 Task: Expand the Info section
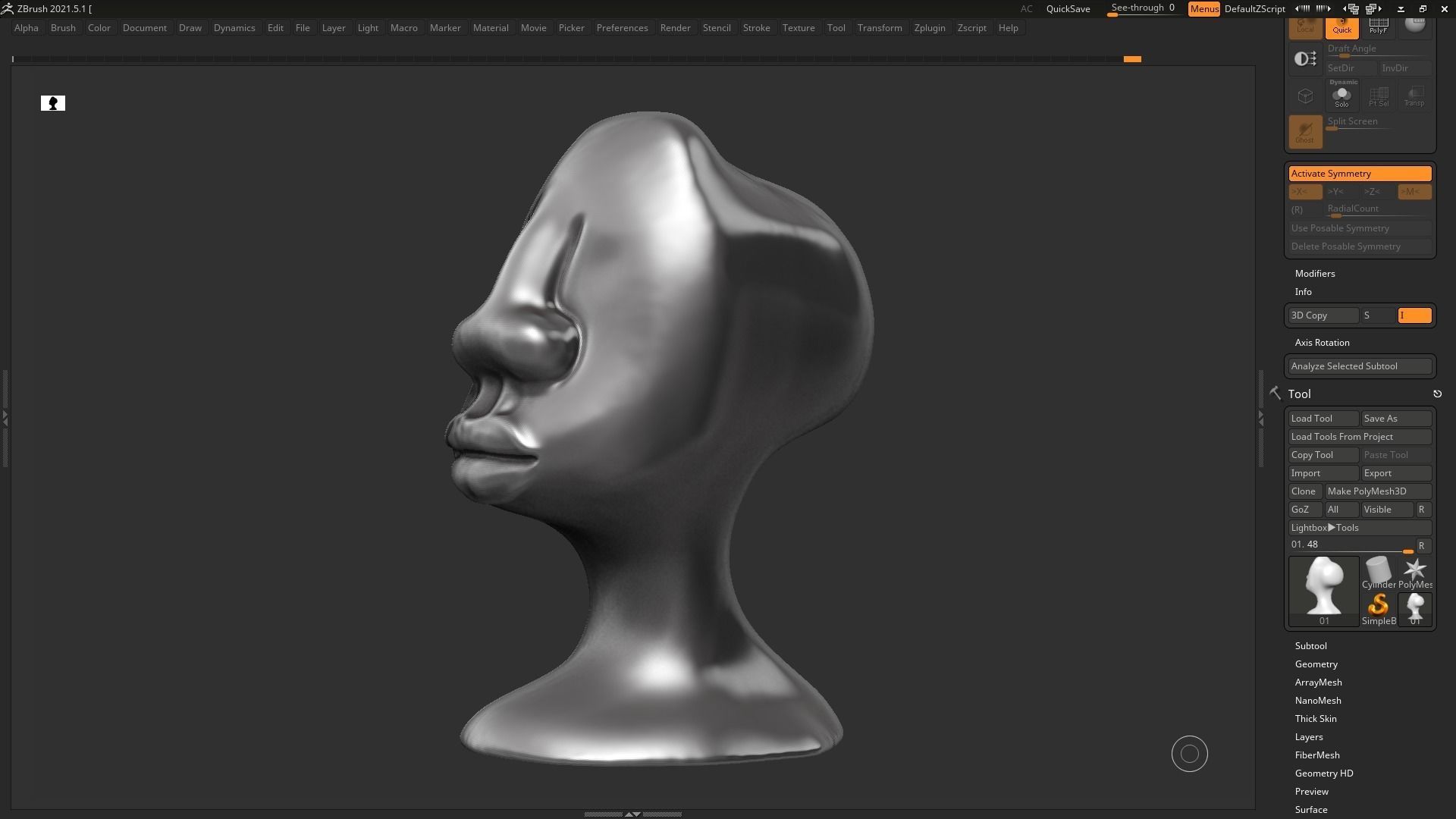tap(1303, 292)
